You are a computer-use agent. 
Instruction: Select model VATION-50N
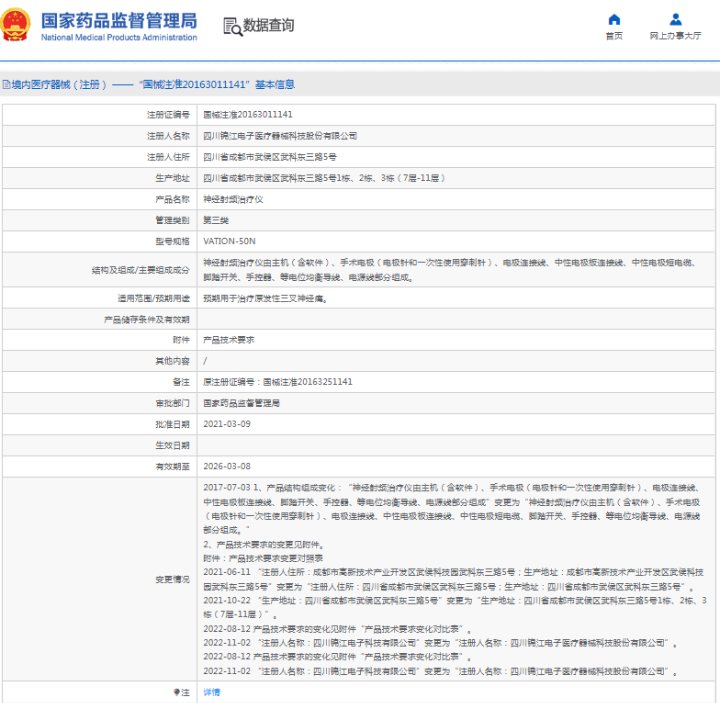coord(229,241)
